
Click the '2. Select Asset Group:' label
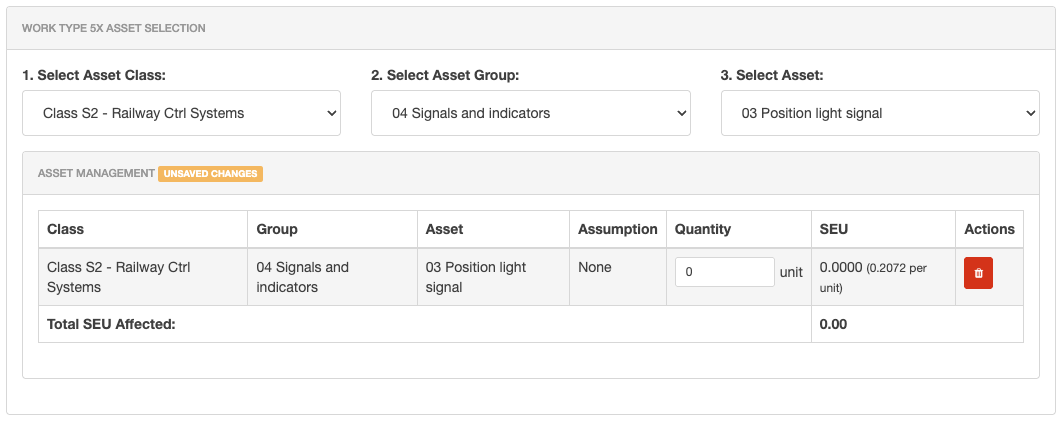point(445,75)
